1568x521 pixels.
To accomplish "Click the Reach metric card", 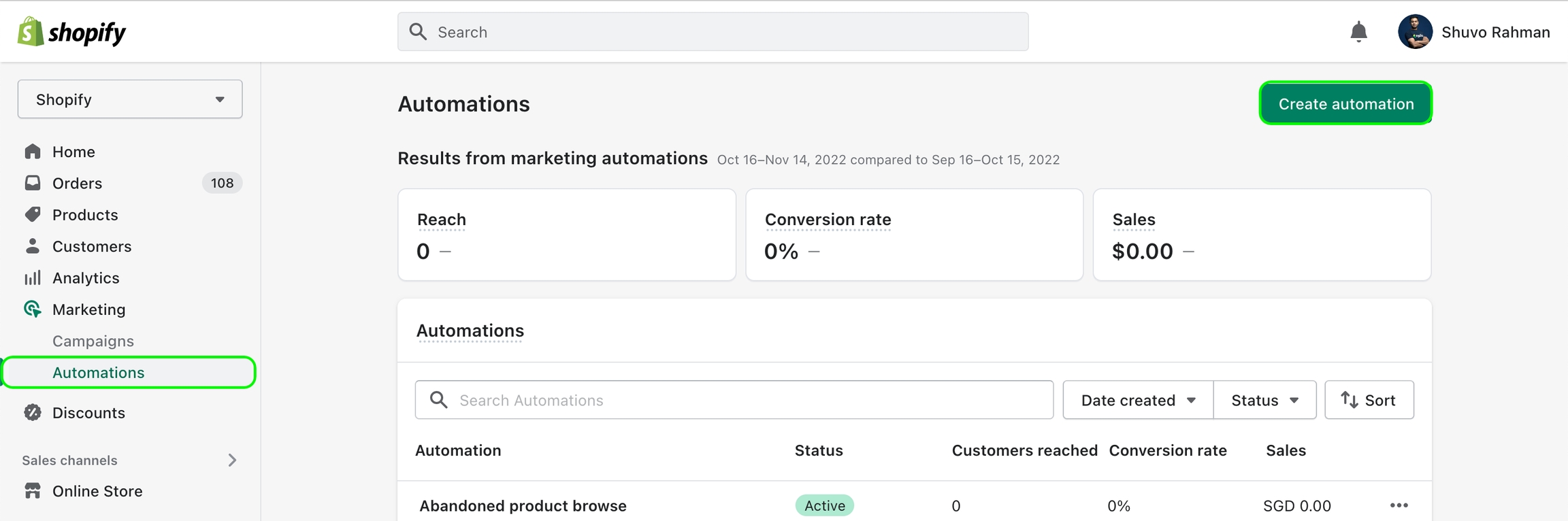I will 567,235.
